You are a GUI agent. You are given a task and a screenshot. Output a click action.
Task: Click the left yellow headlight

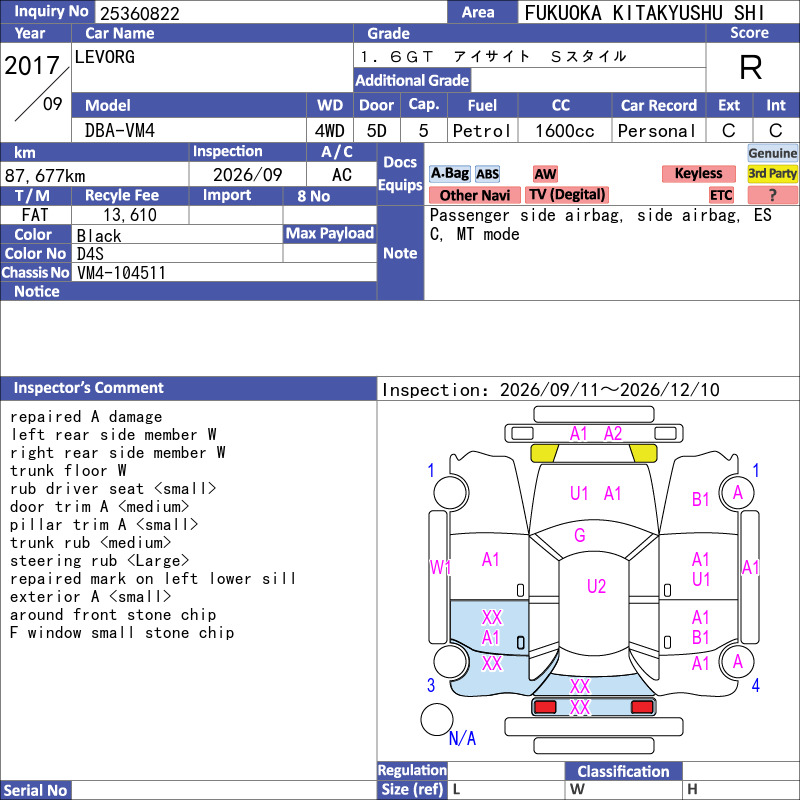click(544, 453)
